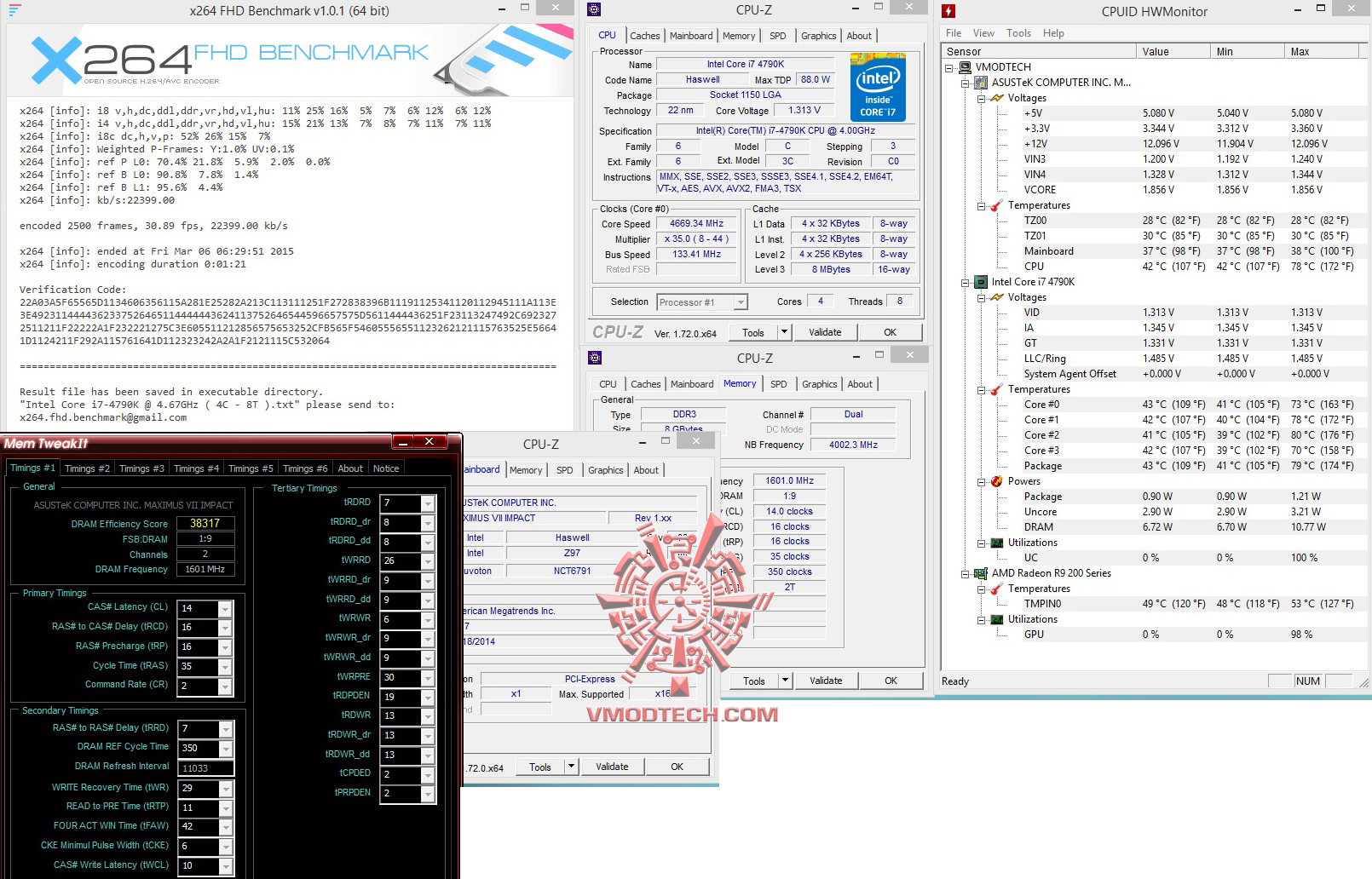Click the x264 FHD Benchmark title bar icon

click(x=15, y=10)
